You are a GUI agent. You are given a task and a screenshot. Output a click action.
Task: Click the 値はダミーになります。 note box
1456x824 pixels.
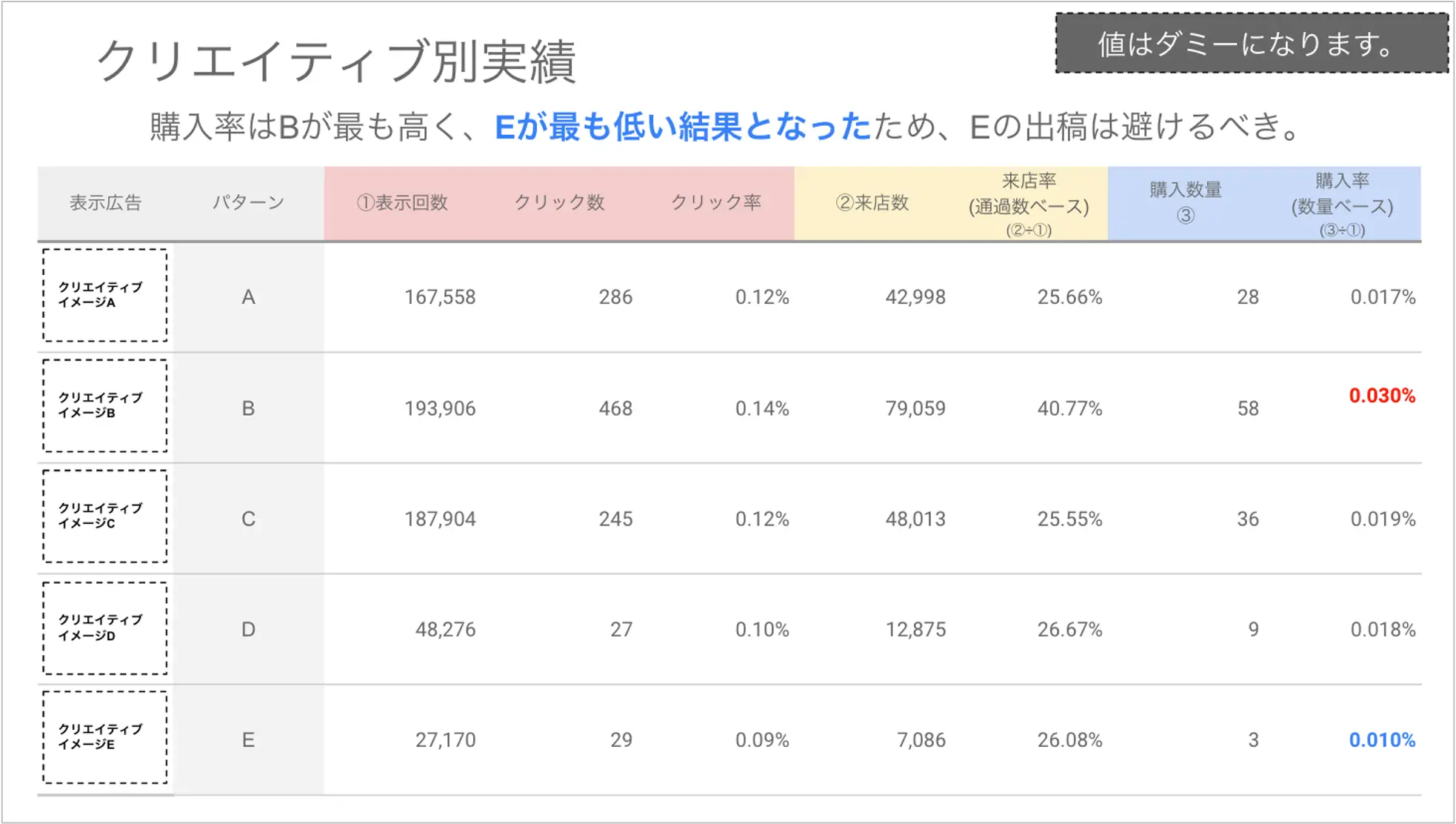pyautogui.click(x=1251, y=44)
